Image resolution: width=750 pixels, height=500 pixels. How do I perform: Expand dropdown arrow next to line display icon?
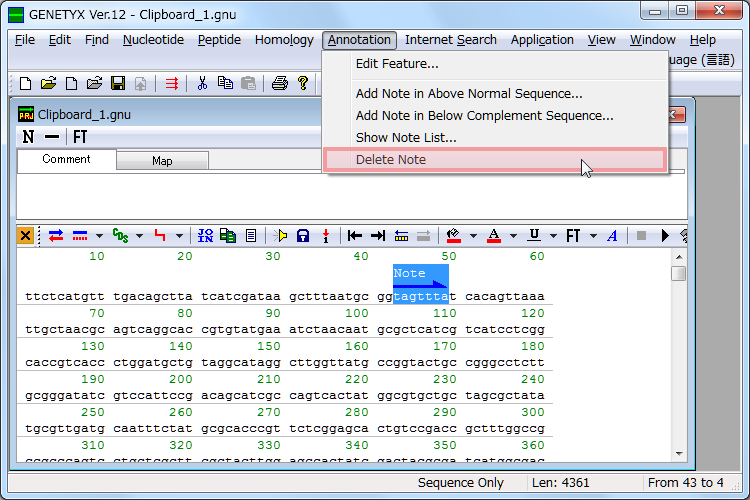99,235
